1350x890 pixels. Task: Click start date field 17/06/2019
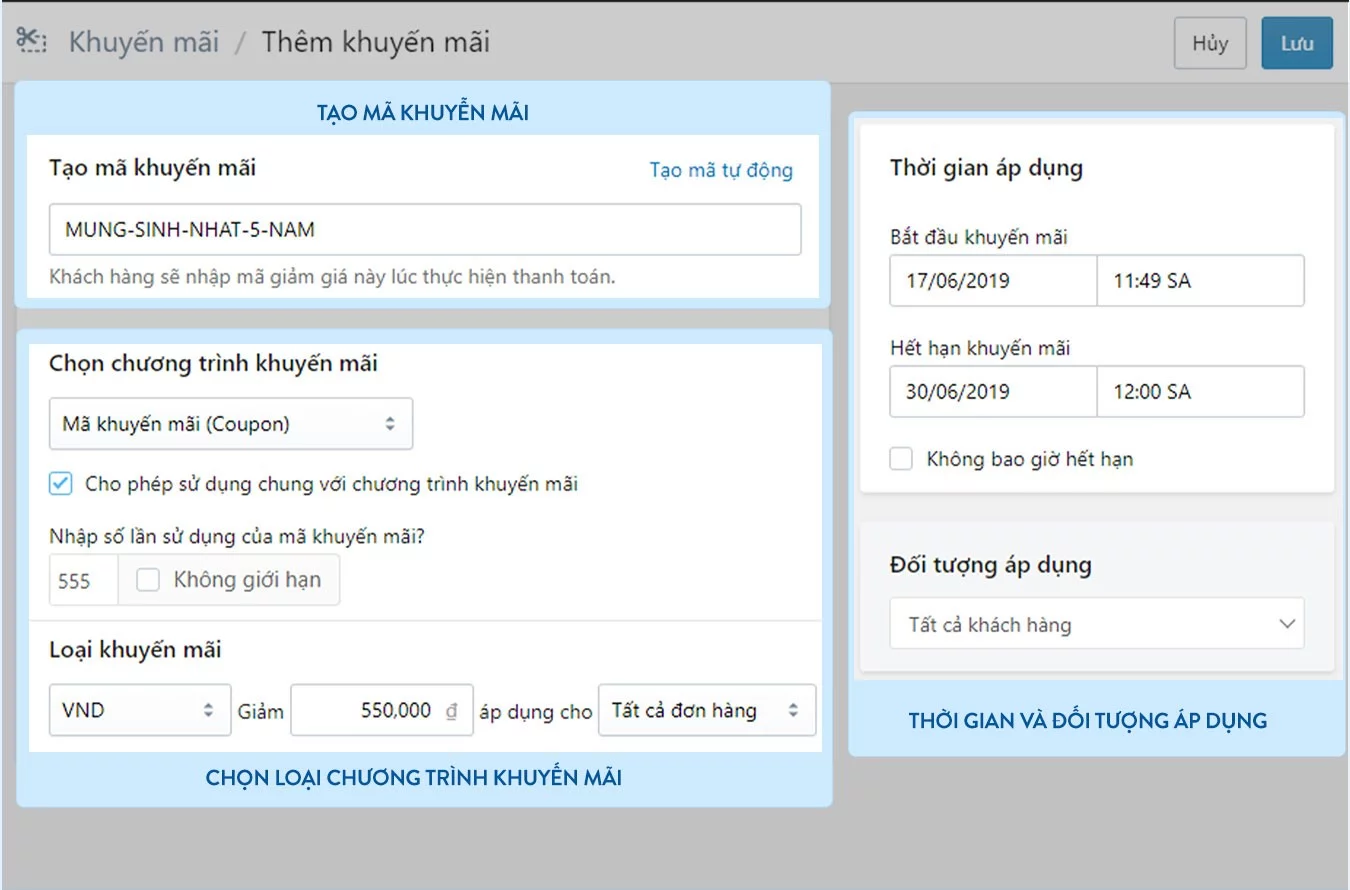992,281
